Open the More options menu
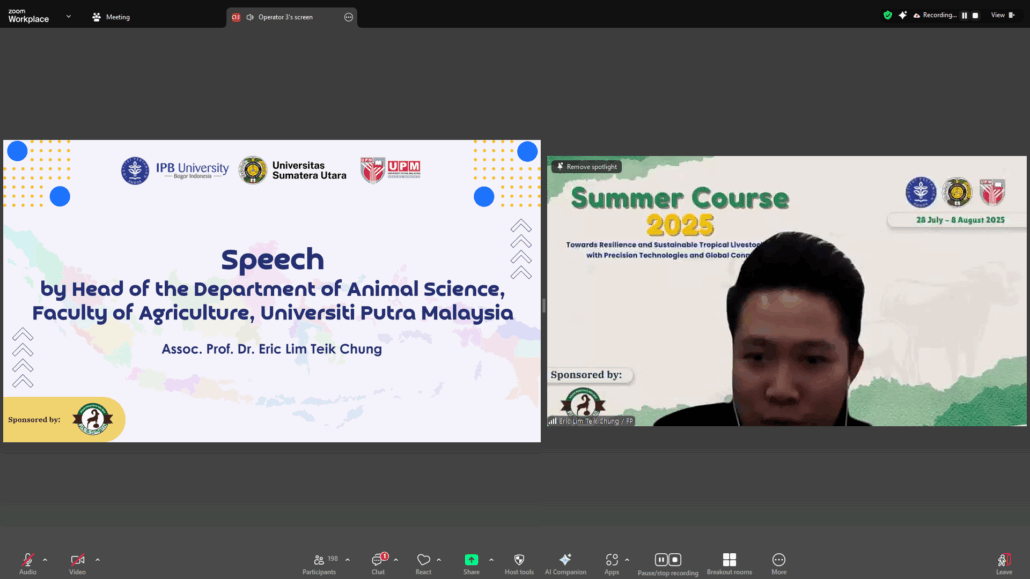The width and height of the screenshot is (1030, 579). (779, 560)
